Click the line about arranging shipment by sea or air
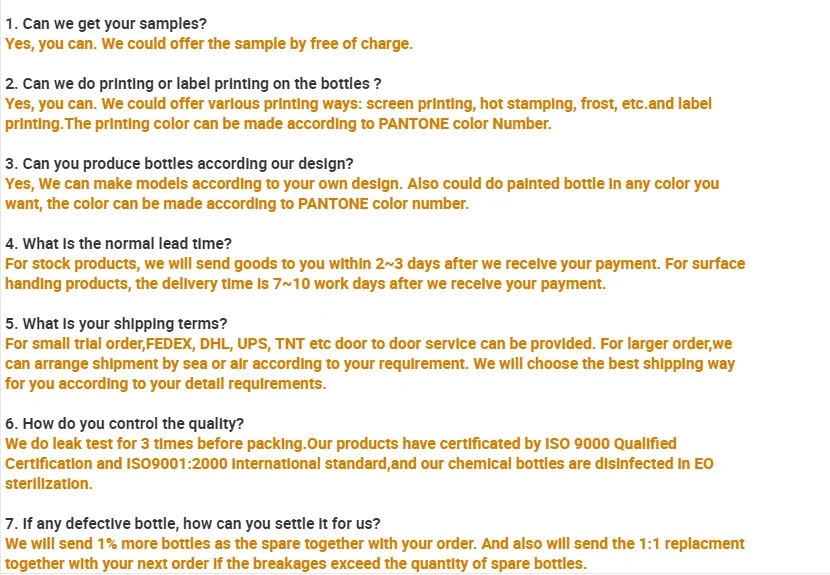This screenshot has height=575, width=830. (369, 364)
